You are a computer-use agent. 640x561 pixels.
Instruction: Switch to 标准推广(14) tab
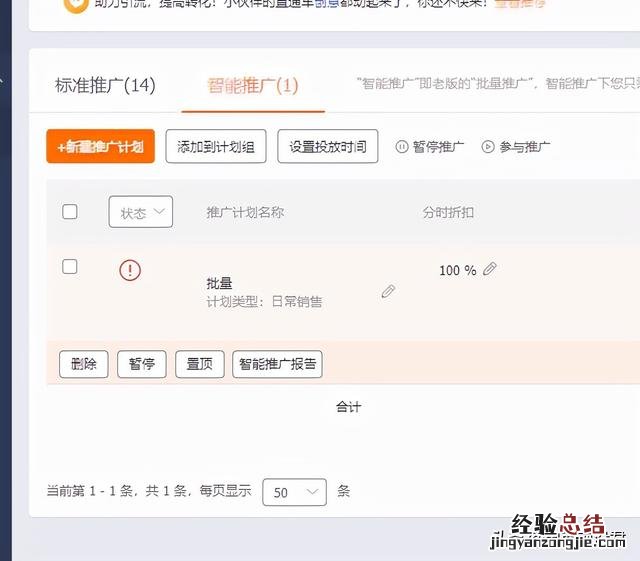[x=105, y=85]
